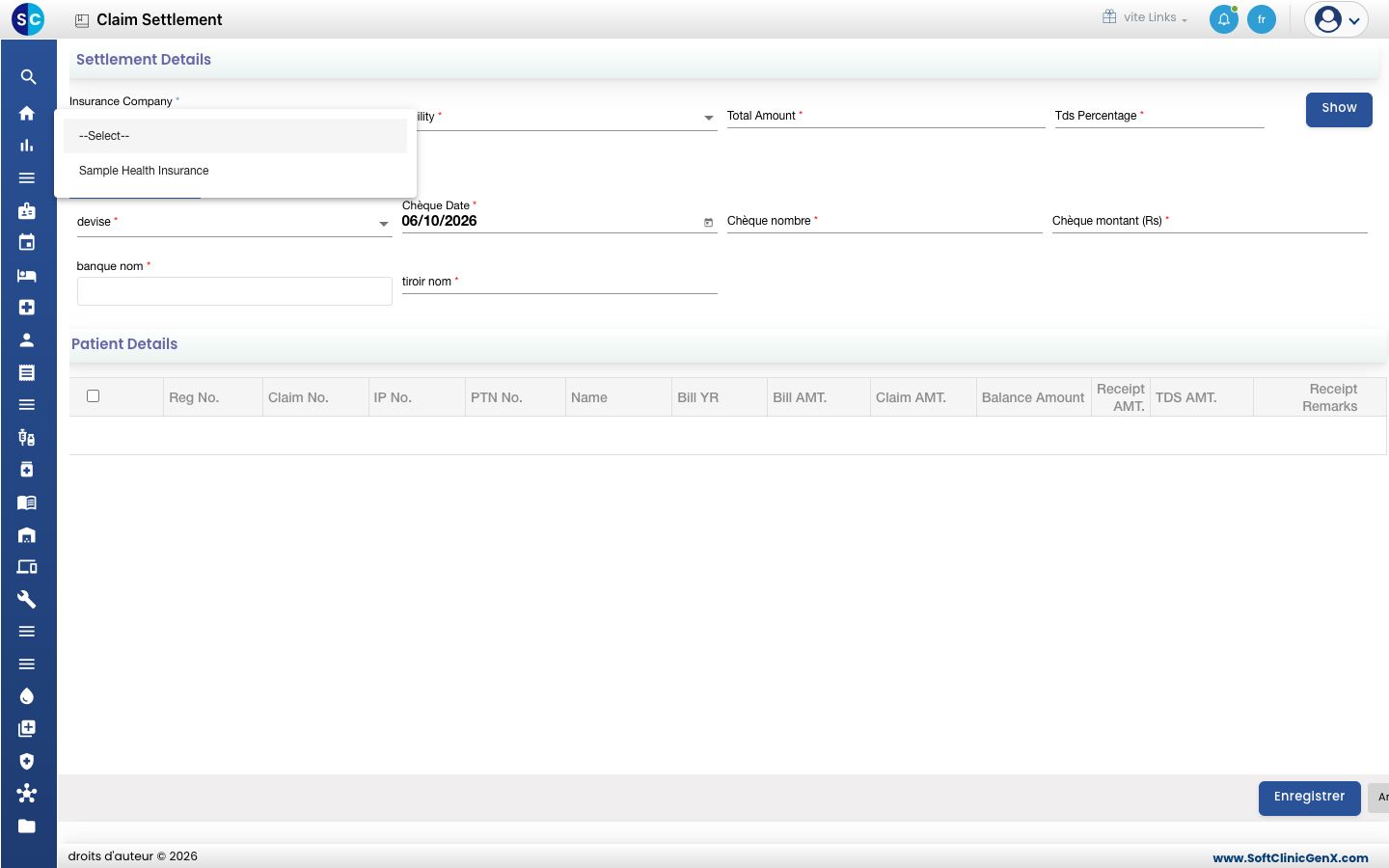The image size is (1389, 868).
Task: Open the user profile menu
Action: coord(1337,19)
